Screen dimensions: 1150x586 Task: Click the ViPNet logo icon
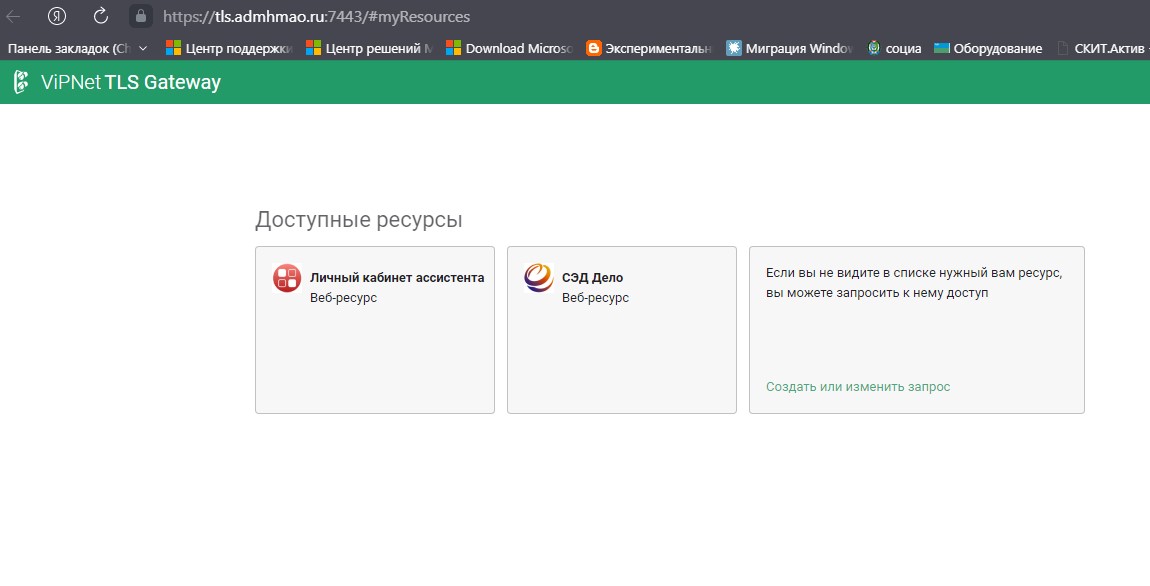(x=21, y=82)
